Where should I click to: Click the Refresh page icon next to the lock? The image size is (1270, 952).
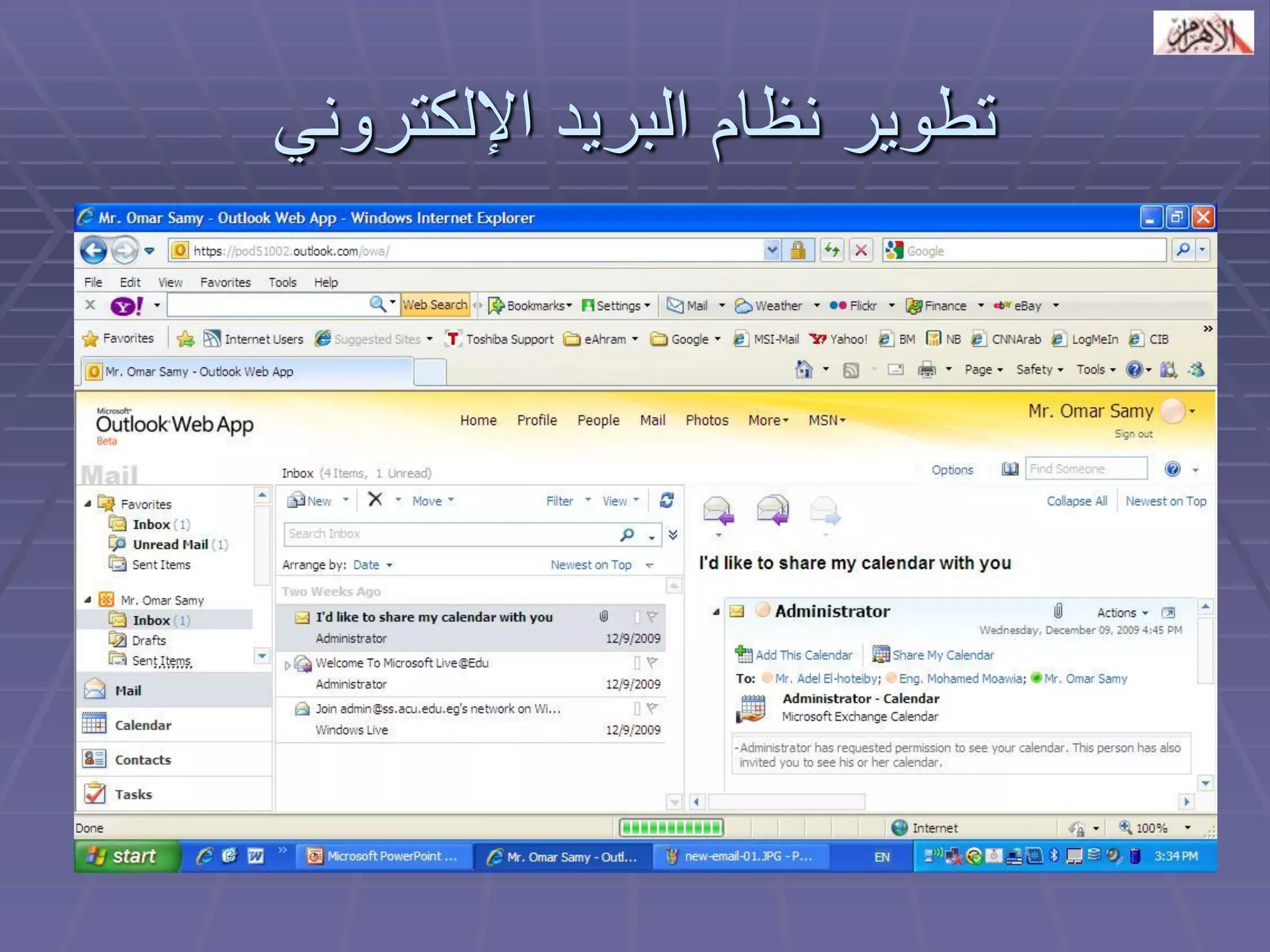tap(832, 250)
